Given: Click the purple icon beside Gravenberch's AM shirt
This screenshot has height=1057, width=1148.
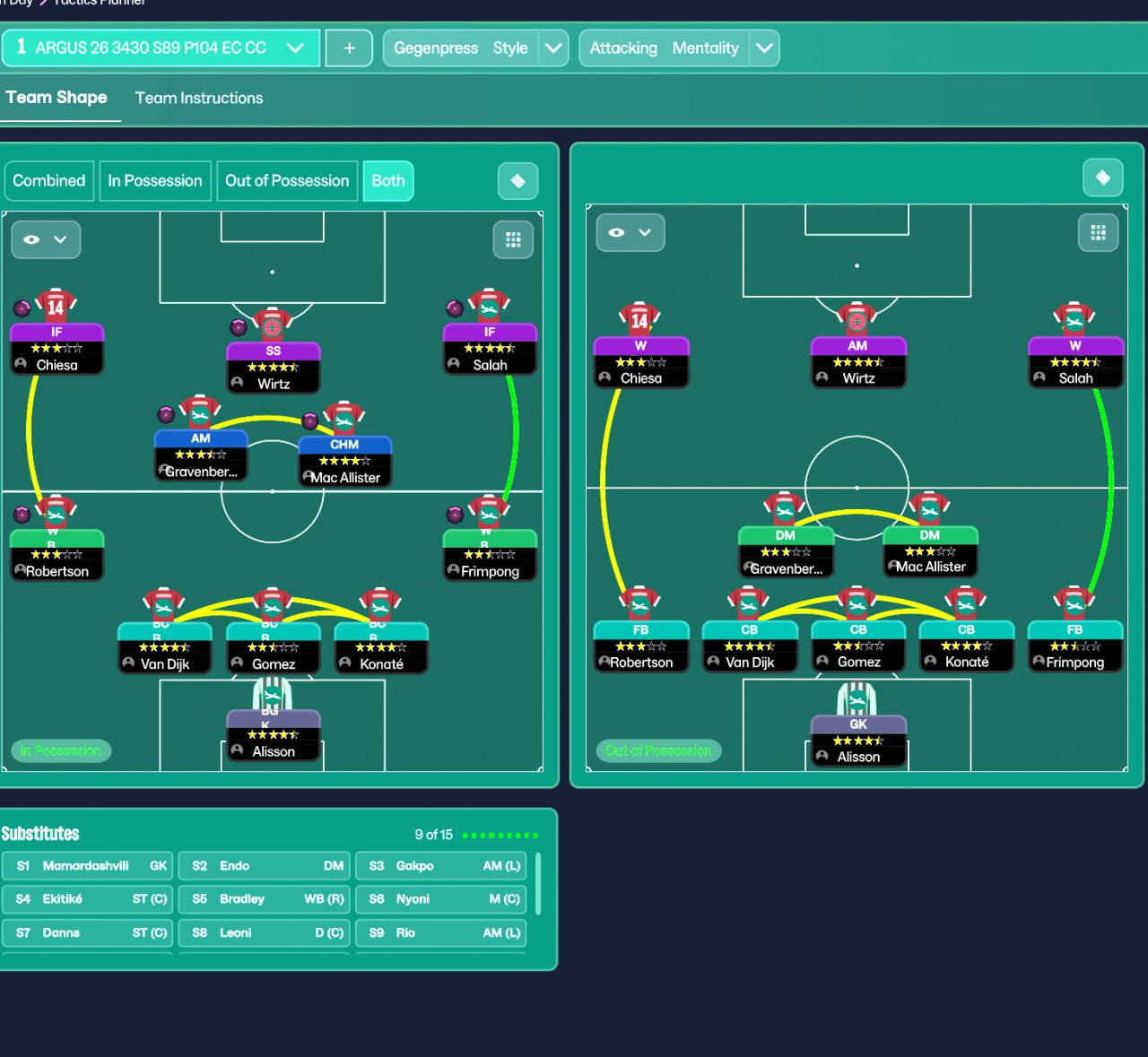Looking at the screenshot, I should [x=166, y=414].
